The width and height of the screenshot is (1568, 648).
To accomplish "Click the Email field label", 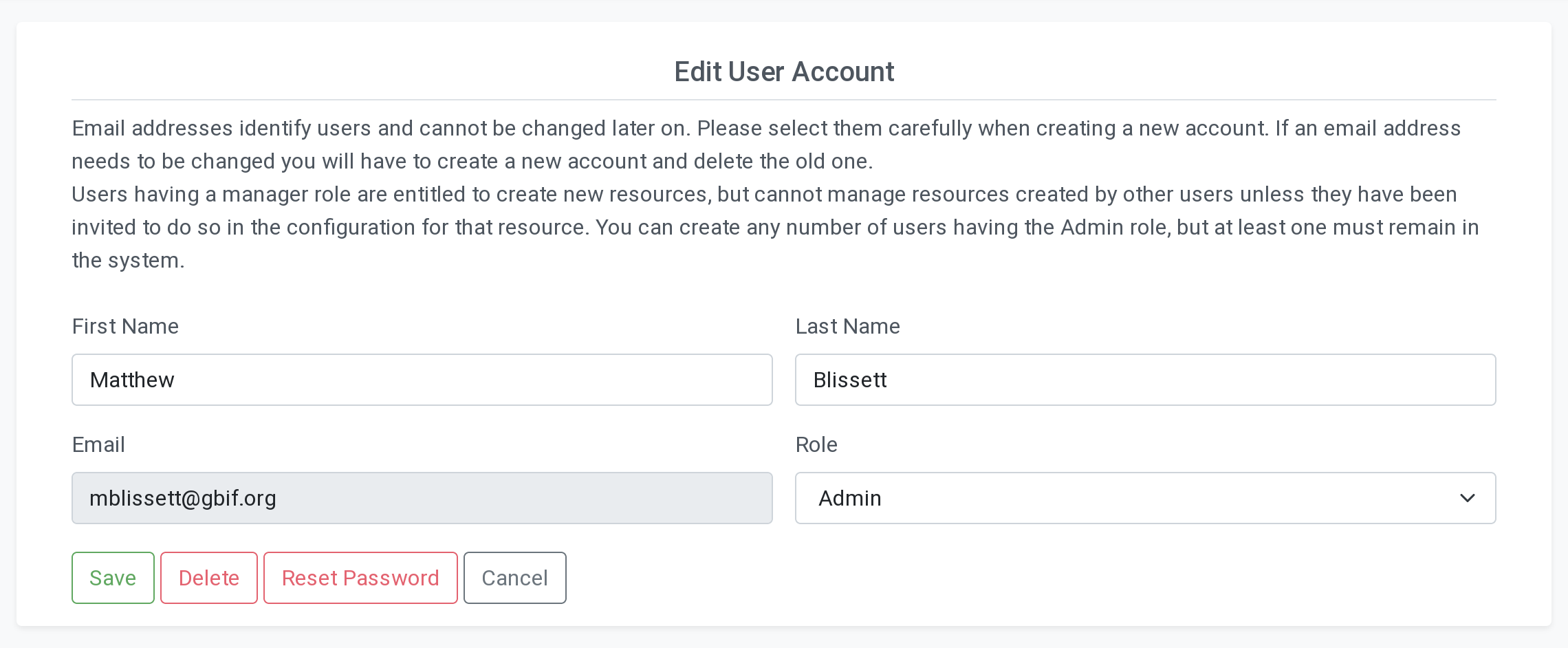I will [98, 444].
